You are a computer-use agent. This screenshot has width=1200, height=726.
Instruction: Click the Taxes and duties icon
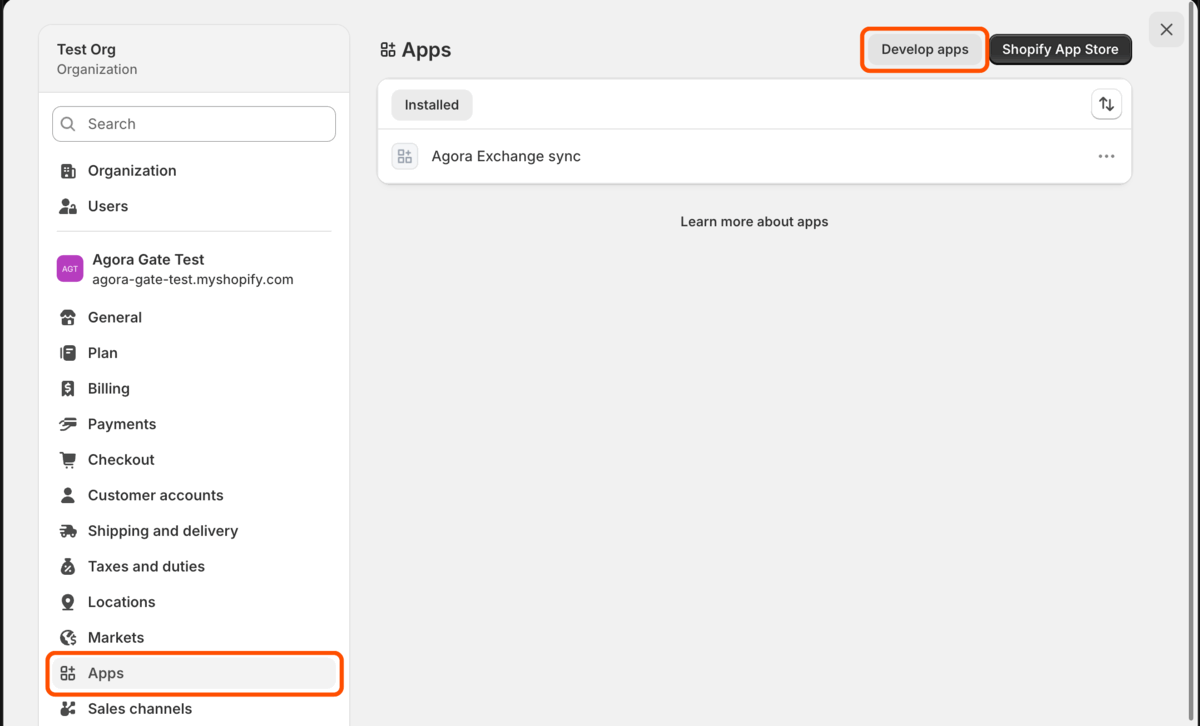pyautogui.click(x=68, y=566)
